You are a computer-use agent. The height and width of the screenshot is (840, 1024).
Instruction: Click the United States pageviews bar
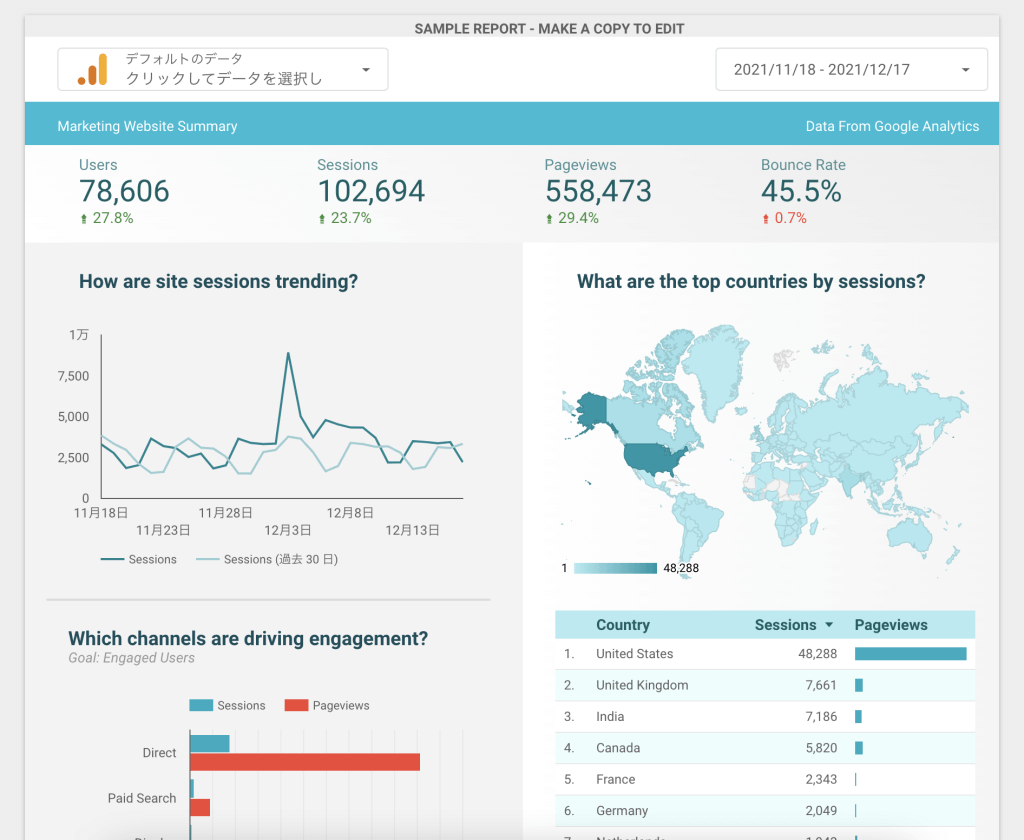tap(910, 654)
